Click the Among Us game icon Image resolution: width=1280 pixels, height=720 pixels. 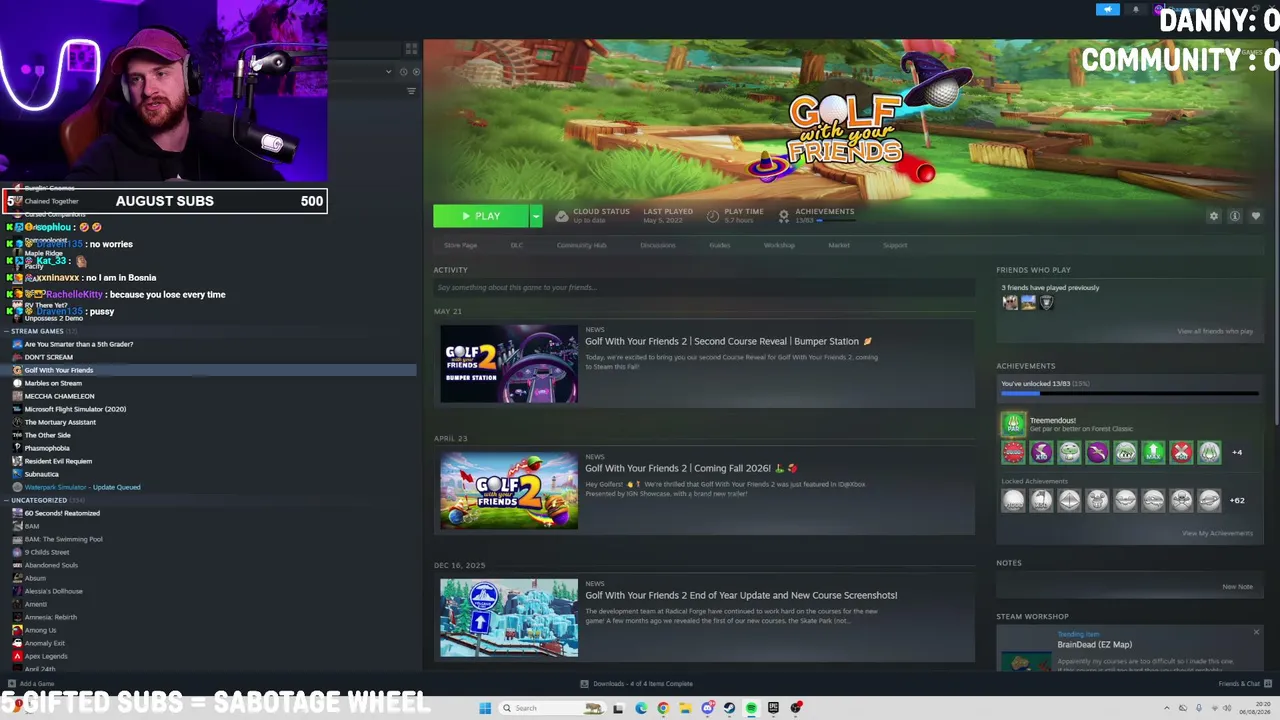point(17,630)
